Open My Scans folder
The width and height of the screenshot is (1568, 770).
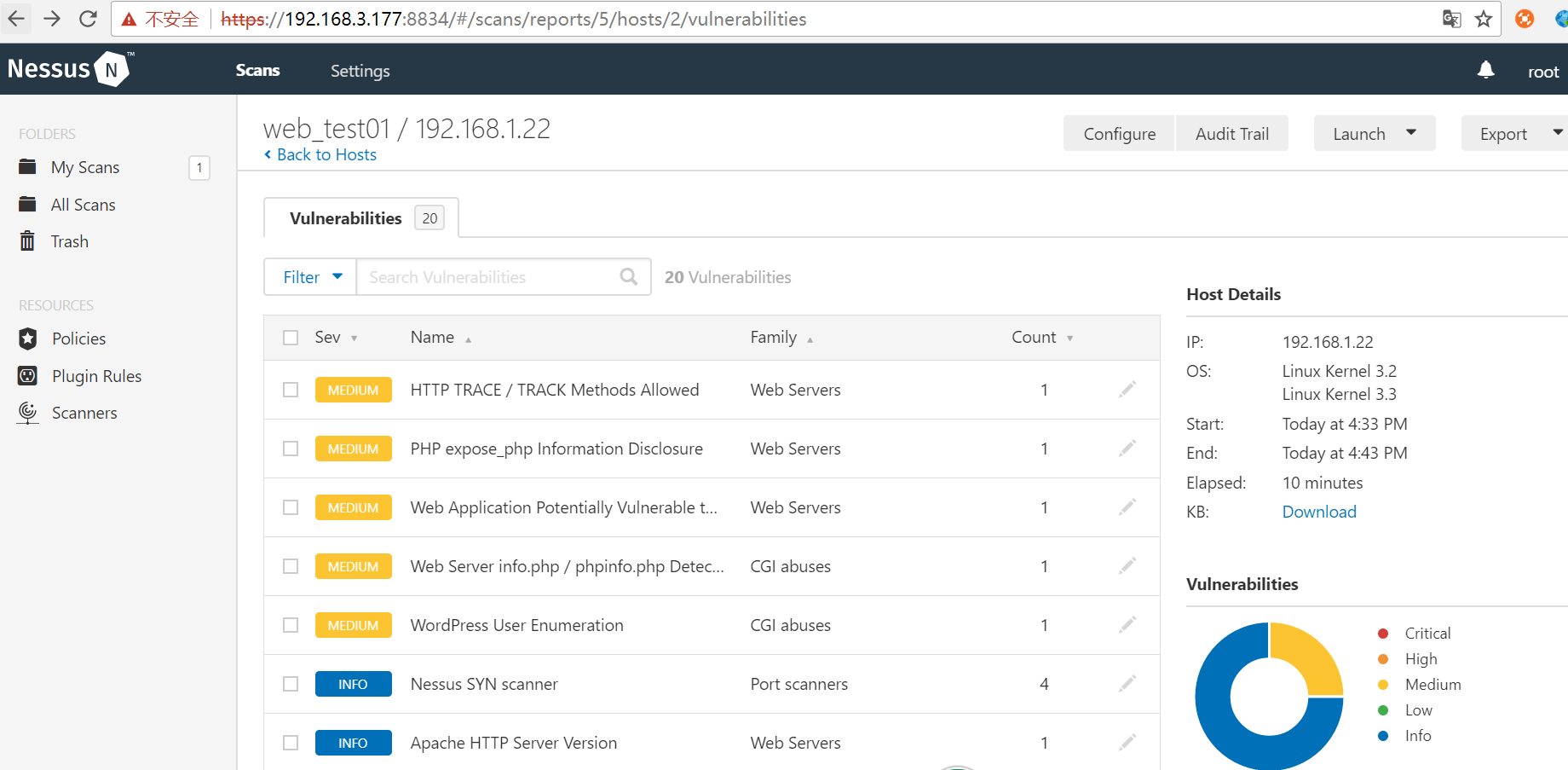click(85, 167)
